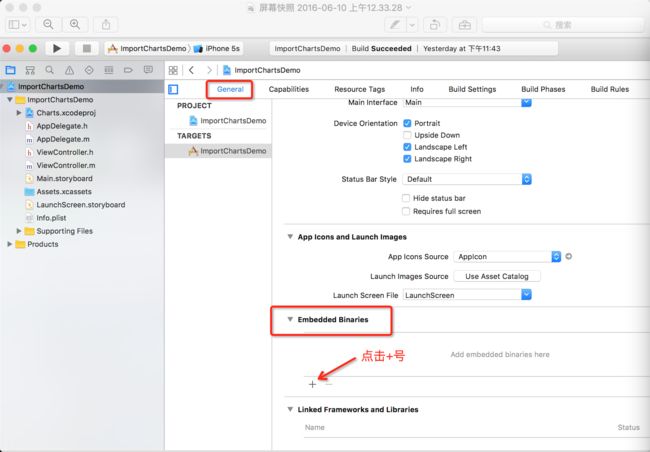
Task: Enable the Requires full screen checkbox
Action: pyautogui.click(x=406, y=211)
